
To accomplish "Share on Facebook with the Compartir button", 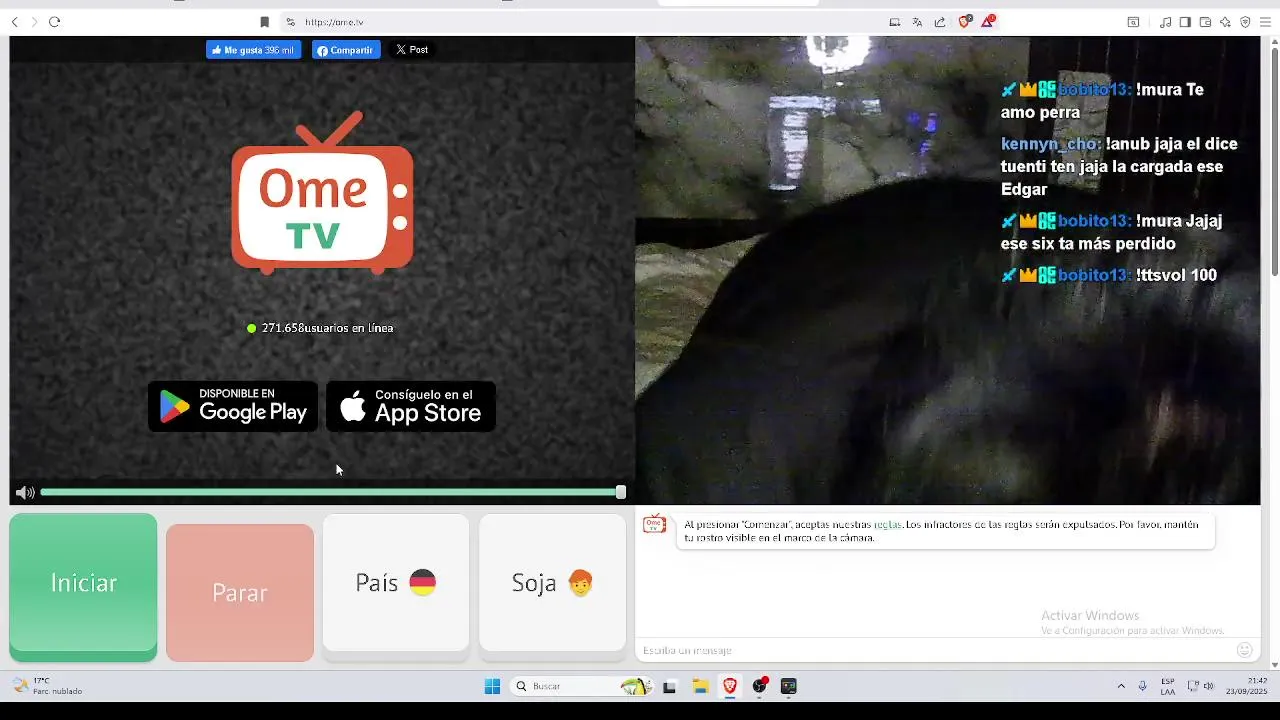I will (346, 50).
